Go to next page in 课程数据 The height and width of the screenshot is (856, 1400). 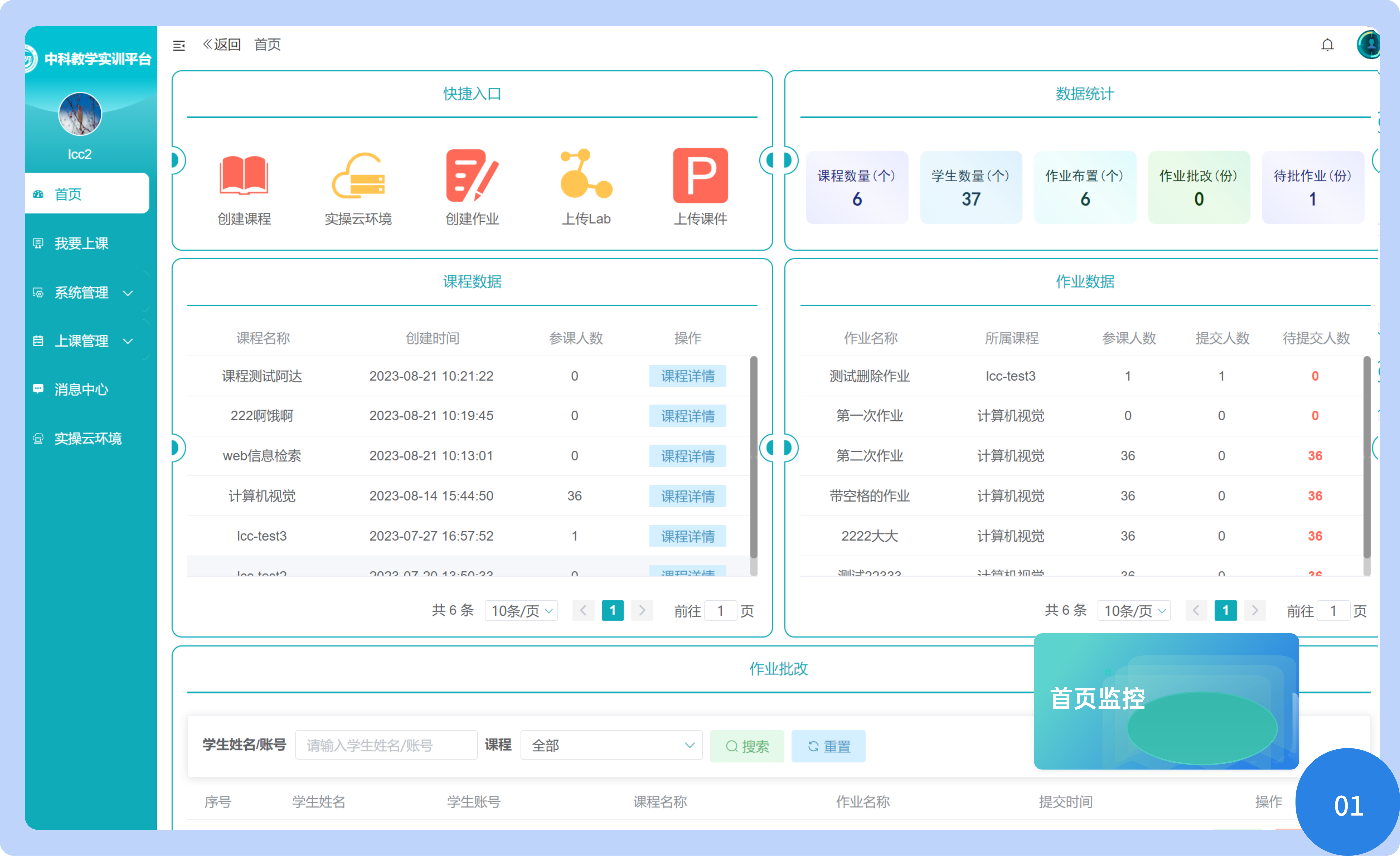pos(642,611)
